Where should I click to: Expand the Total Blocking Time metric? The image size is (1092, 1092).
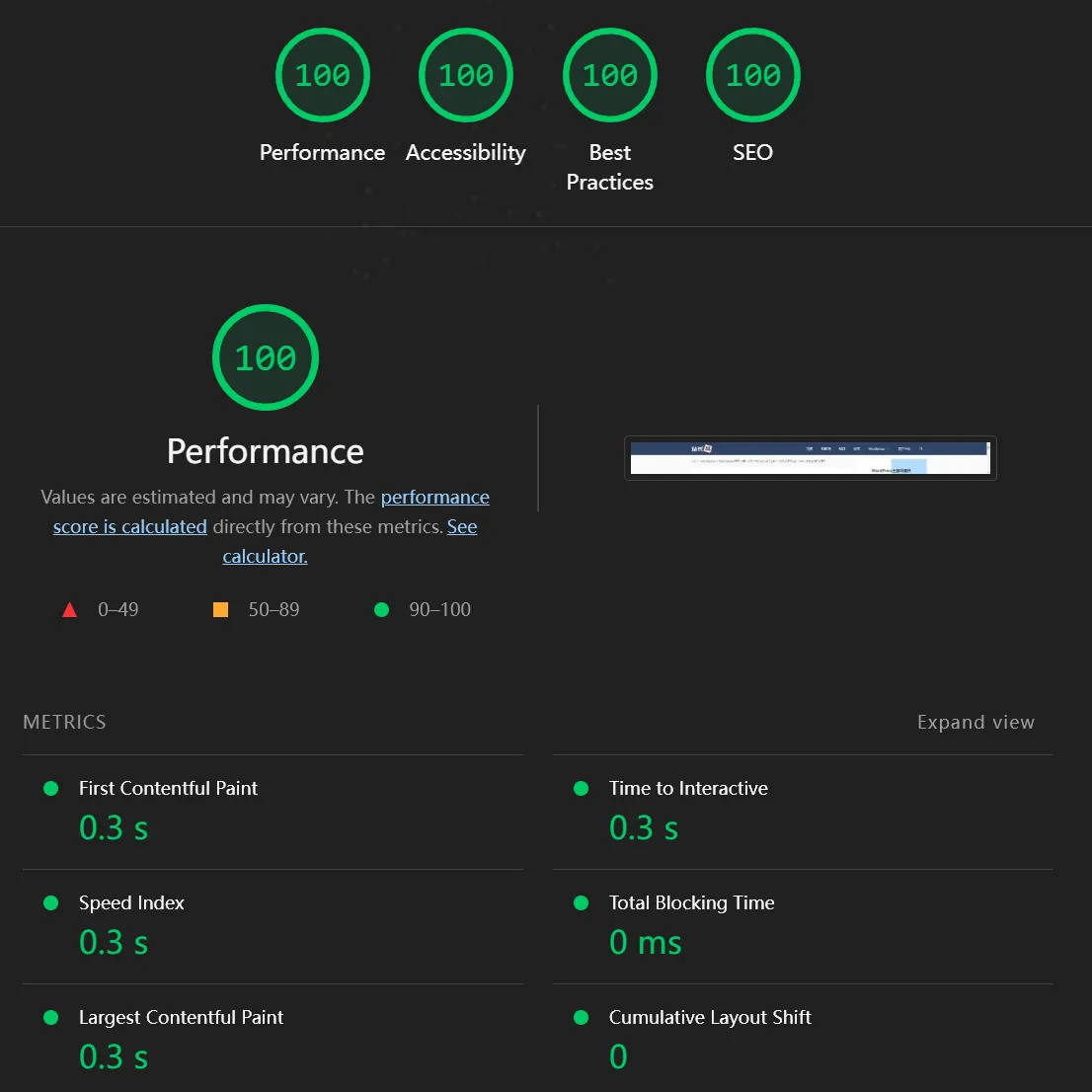pos(691,902)
